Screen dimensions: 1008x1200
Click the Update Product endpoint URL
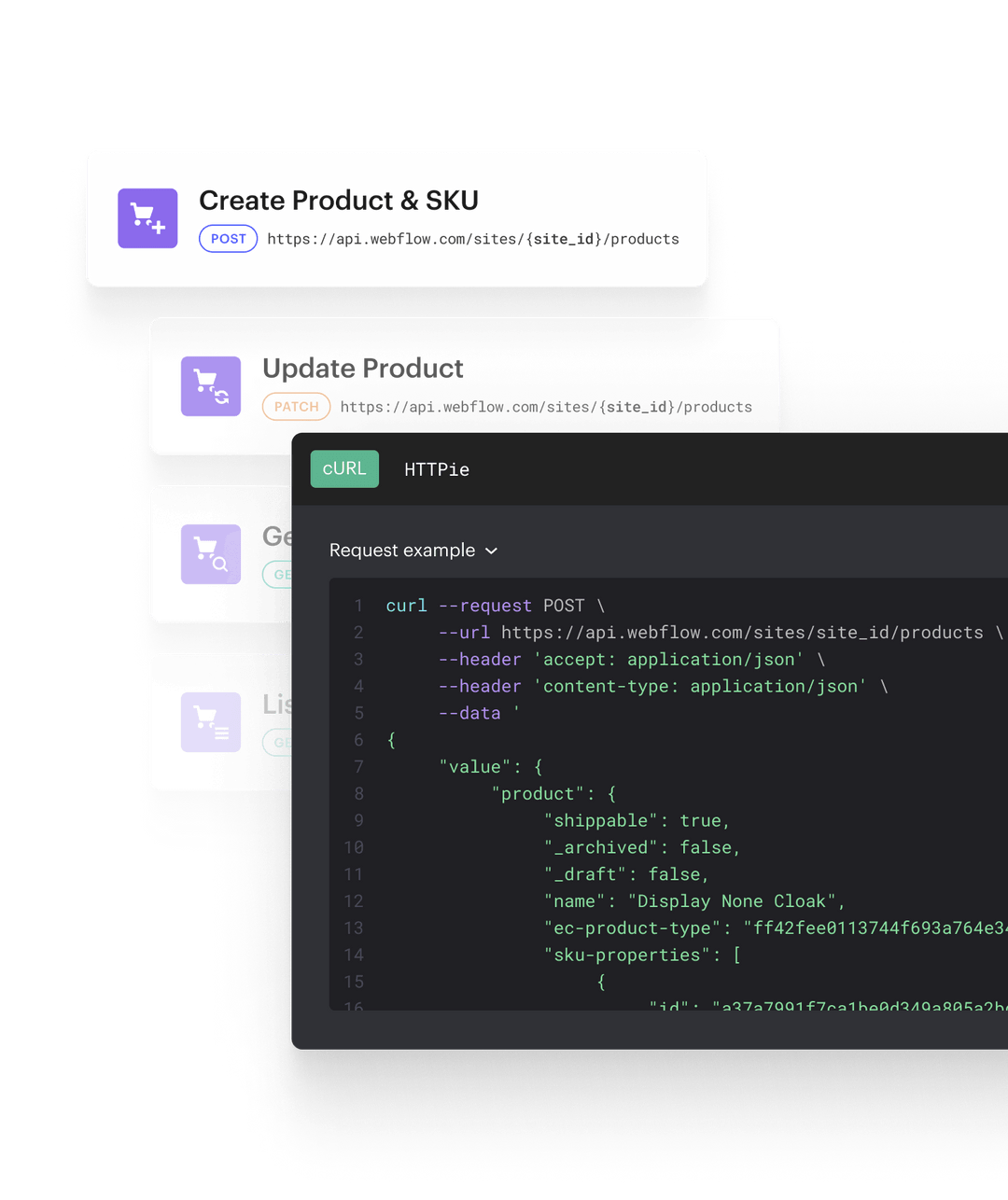(547, 407)
